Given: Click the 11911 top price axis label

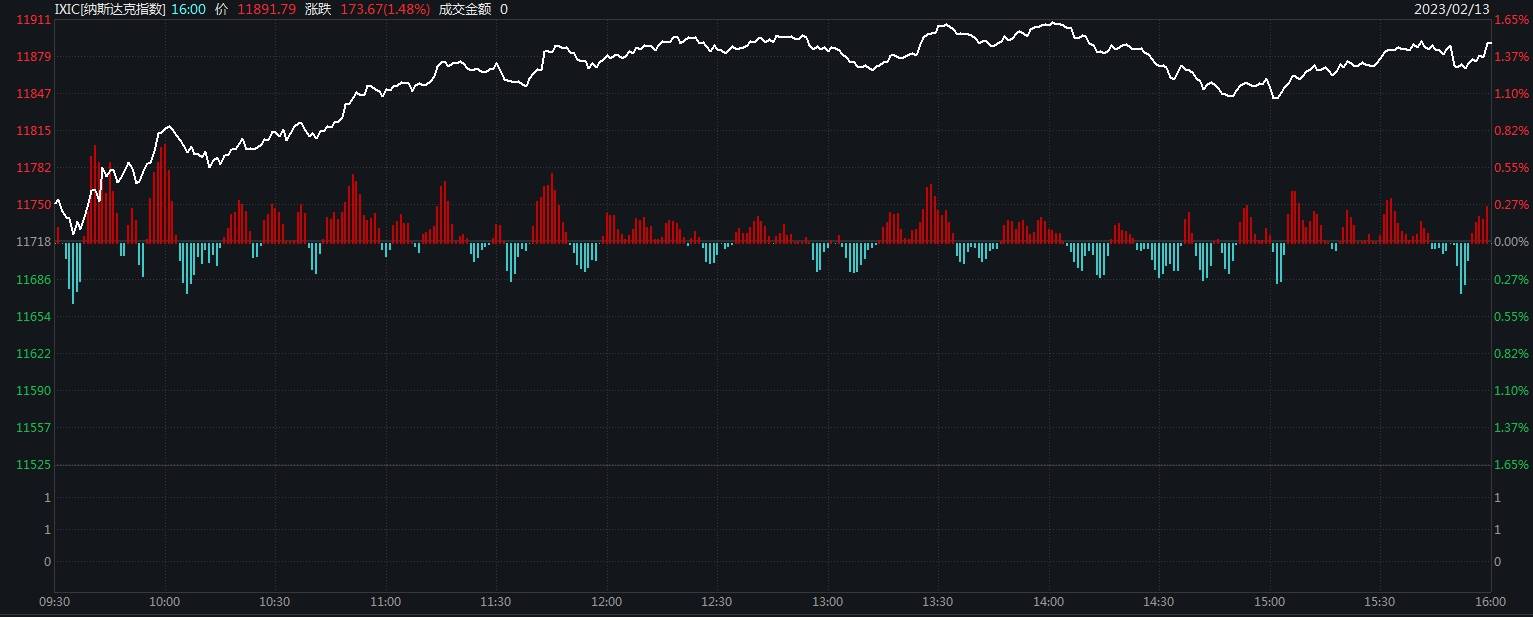Looking at the screenshot, I should (34, 20).
